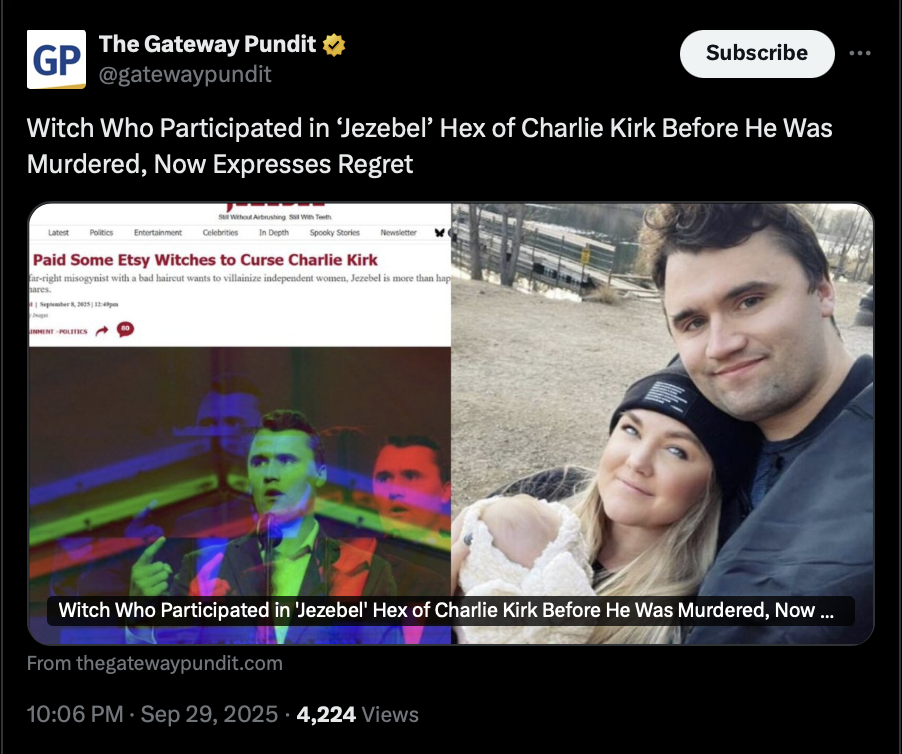902x754 pixels.
Task: Go to the In Depth nav item
Action: pos(274,232)
